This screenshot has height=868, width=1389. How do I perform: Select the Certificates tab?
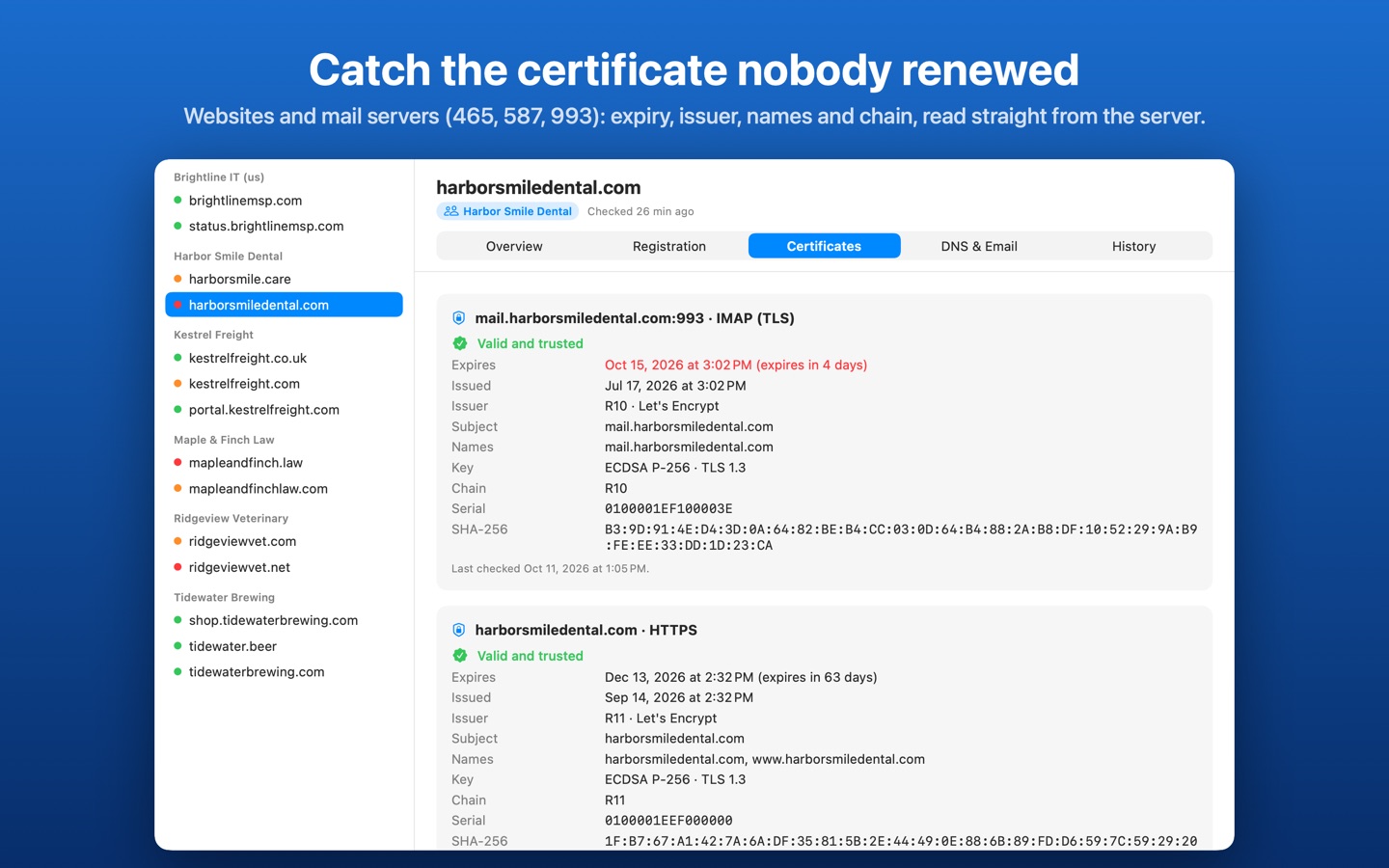(x=824, y=246)
